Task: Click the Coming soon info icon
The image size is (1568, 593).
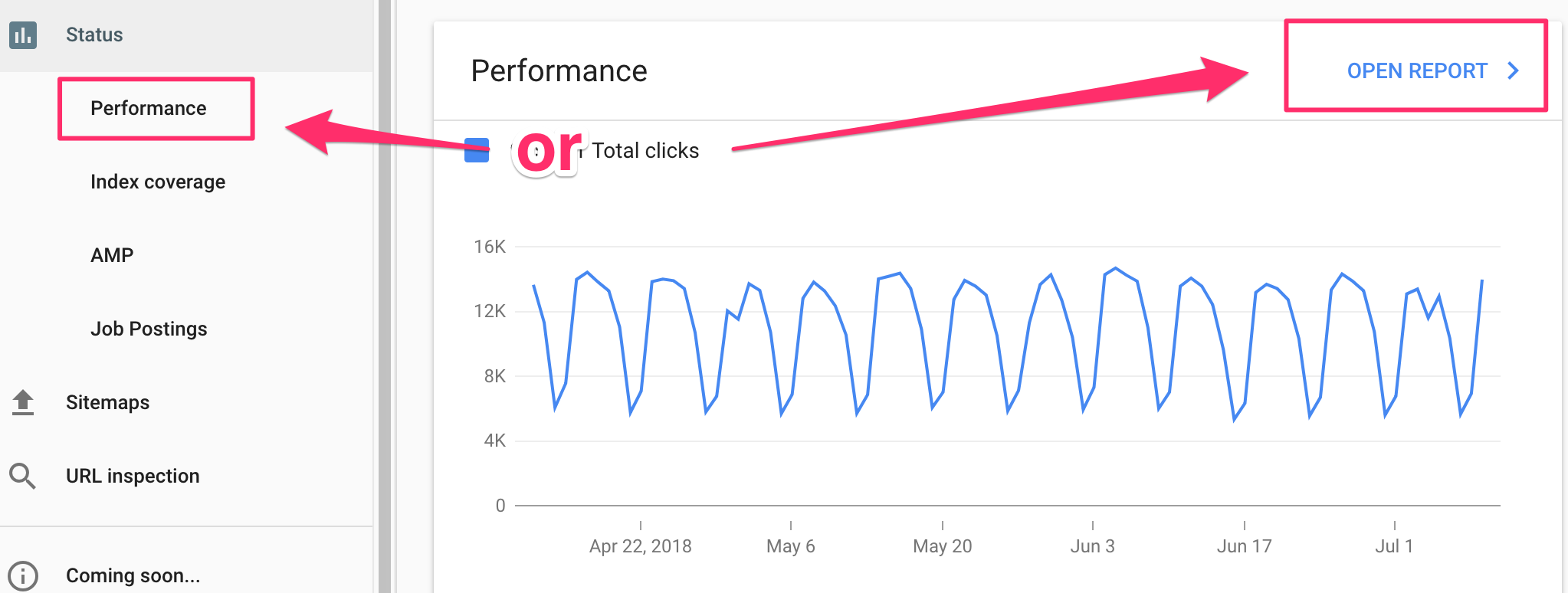Action: 23,575
